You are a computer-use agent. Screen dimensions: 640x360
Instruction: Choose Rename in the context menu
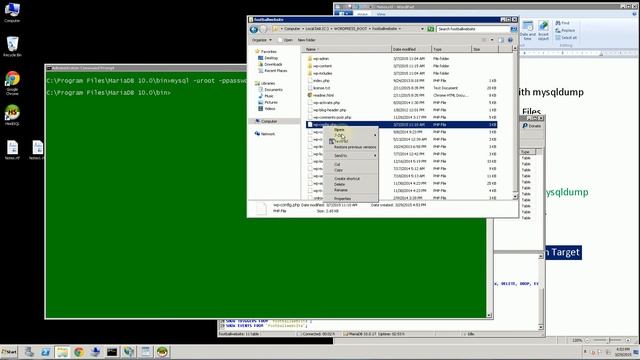click(351, 190)
